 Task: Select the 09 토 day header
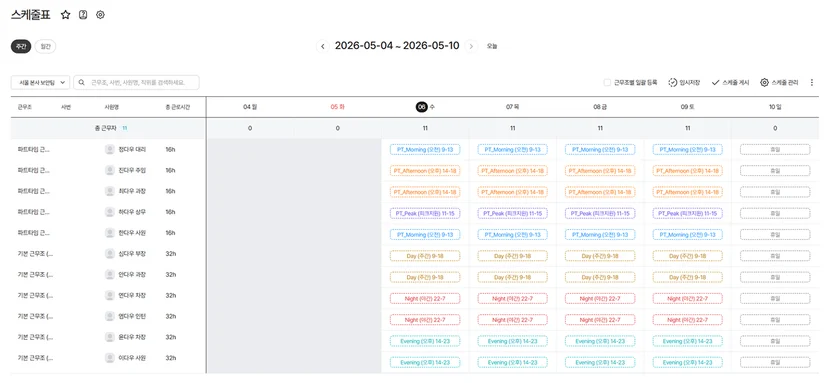tap(688, 107)
